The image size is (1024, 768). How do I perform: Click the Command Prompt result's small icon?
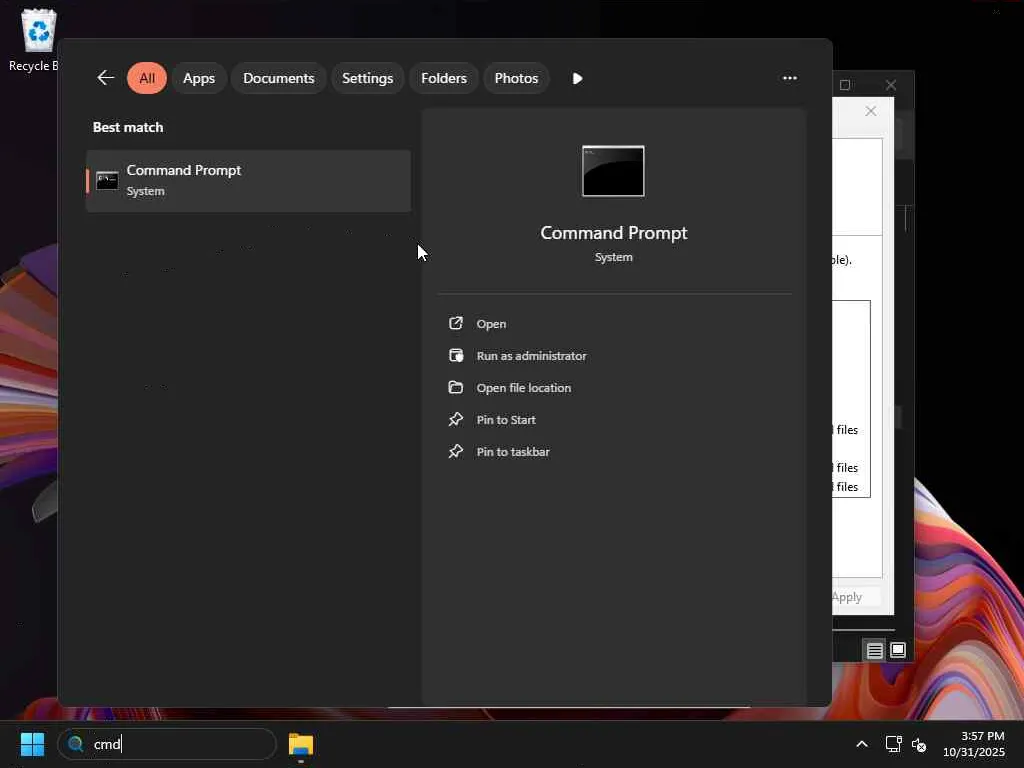point(107,181)
